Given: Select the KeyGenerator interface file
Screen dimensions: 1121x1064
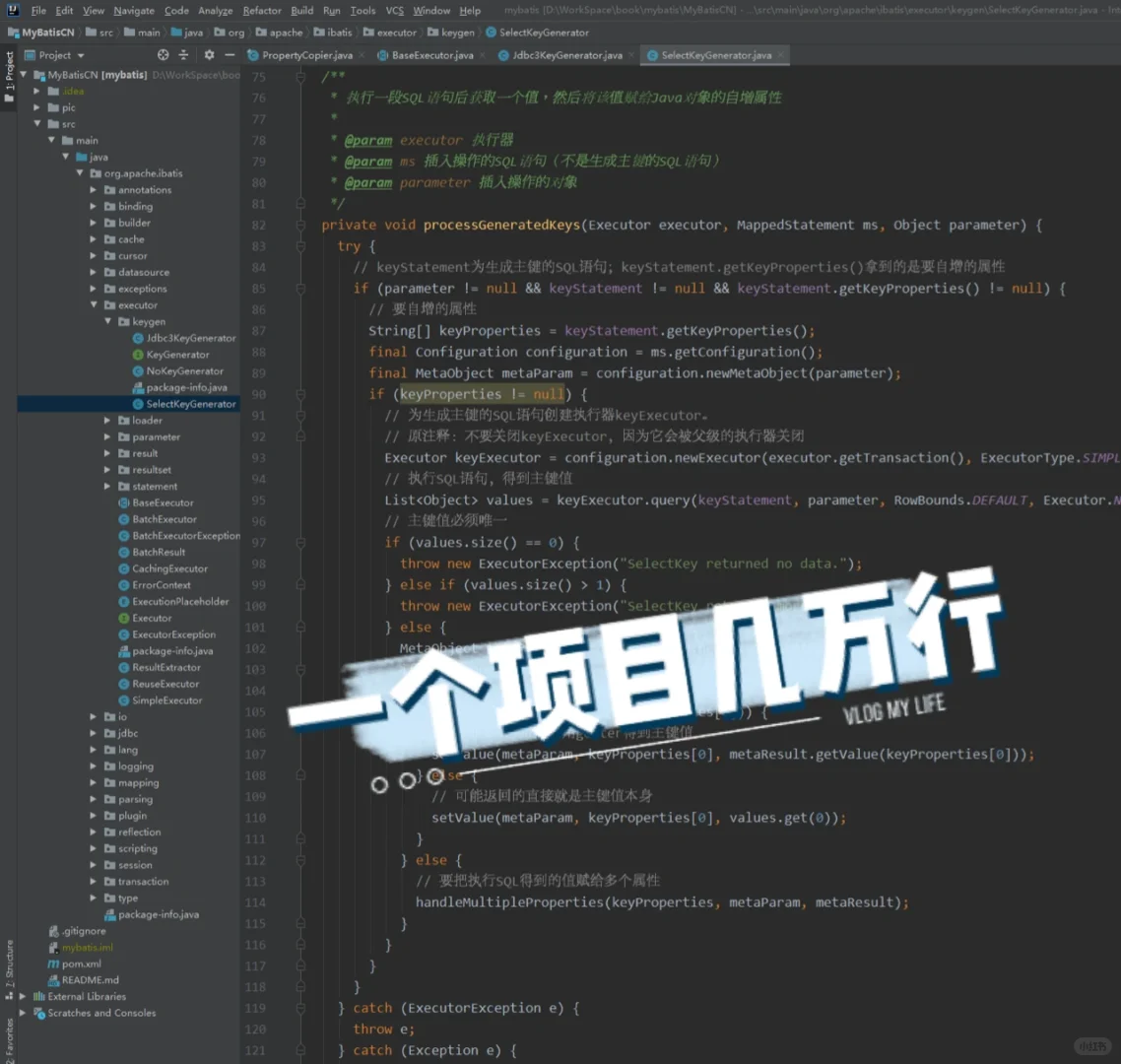Looking at the screenshot, I should pos(170,354).
